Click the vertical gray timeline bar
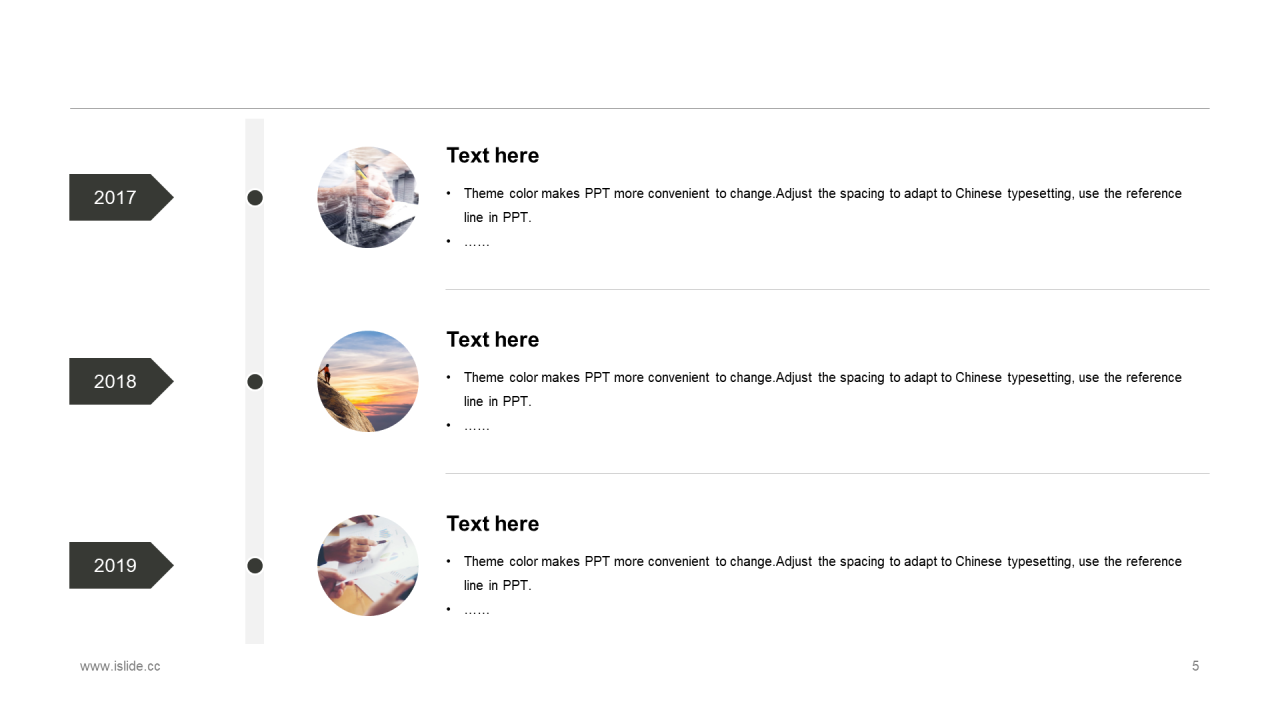 point(255,381)
